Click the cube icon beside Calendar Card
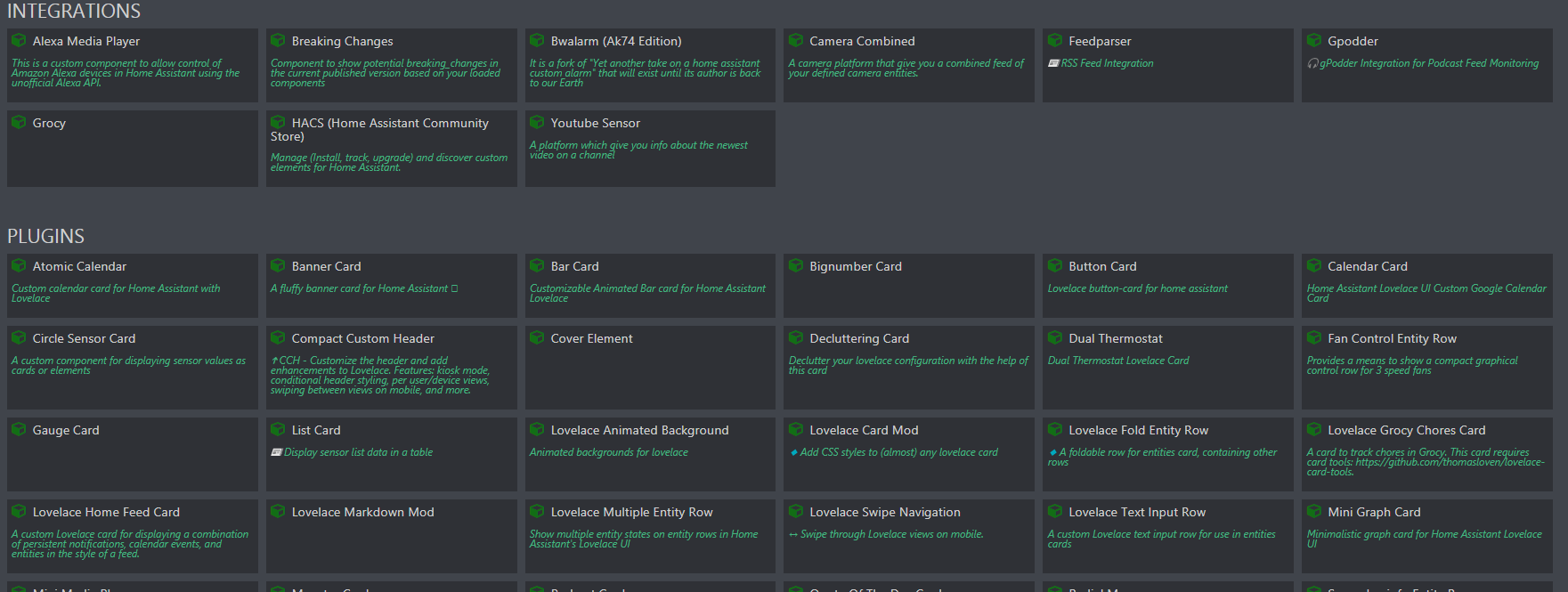The image size is (1568, 592). point(1314,265)
